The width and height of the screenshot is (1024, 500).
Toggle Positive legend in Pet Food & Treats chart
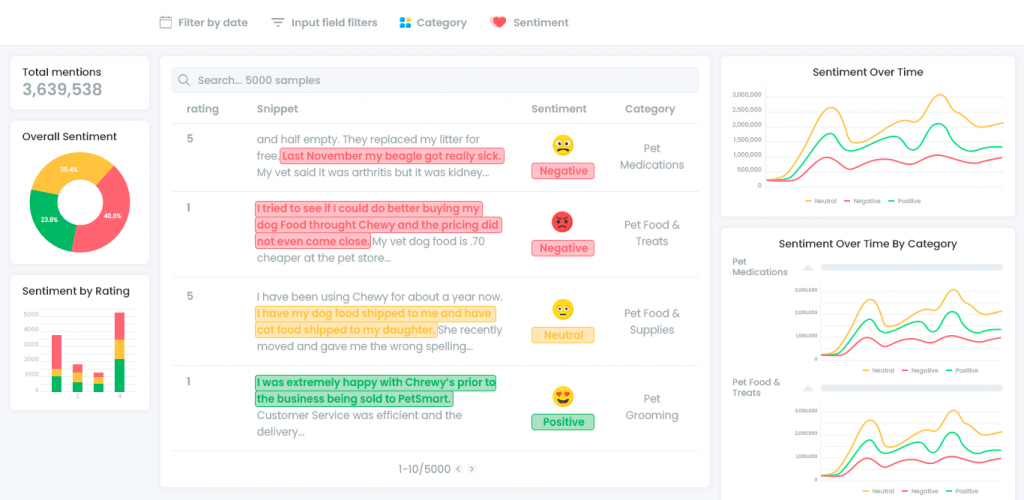coord(963,491)
